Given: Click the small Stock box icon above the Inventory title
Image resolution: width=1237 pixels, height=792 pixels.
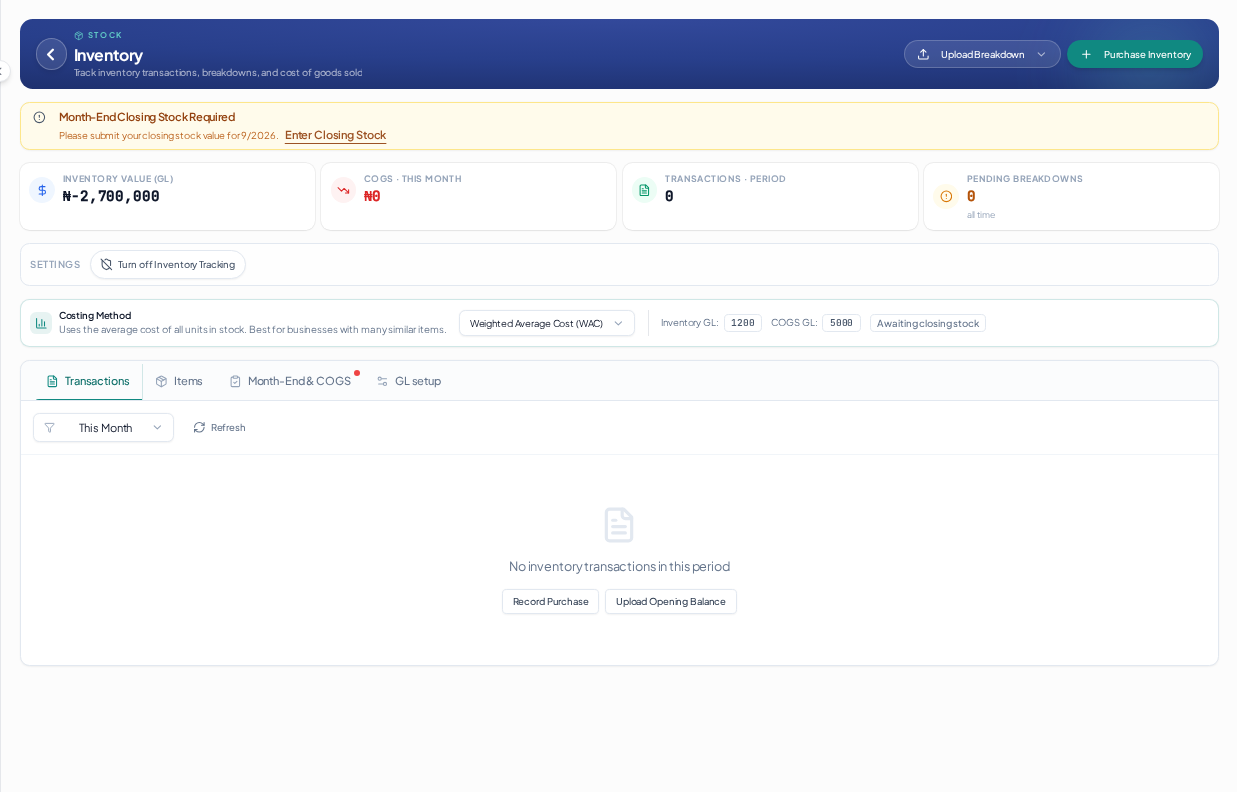Looking at the screenshot, I should (x=79, y=35).
